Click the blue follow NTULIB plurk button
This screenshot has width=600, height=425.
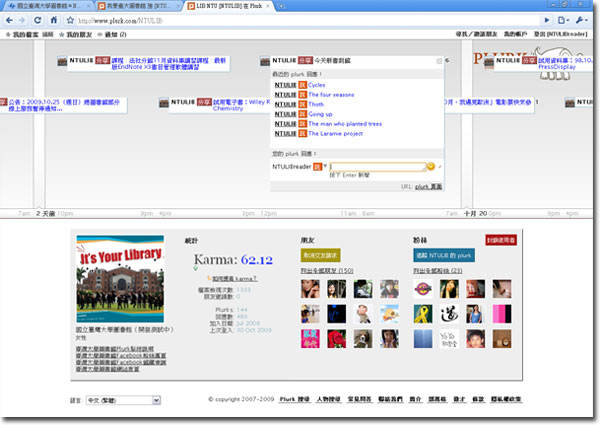click(x=444, y=255)
